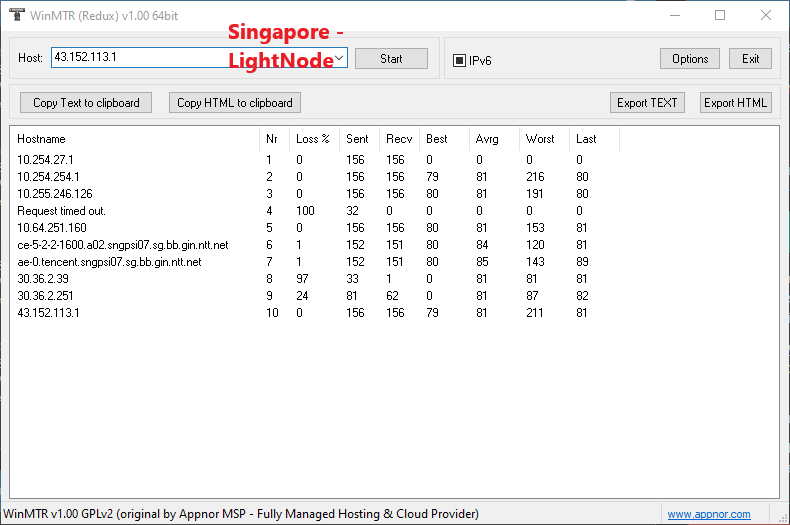The width and height of the screenshot is (790, 525).
Task: Click the Worst column header
Action: (x=544, y=139)
